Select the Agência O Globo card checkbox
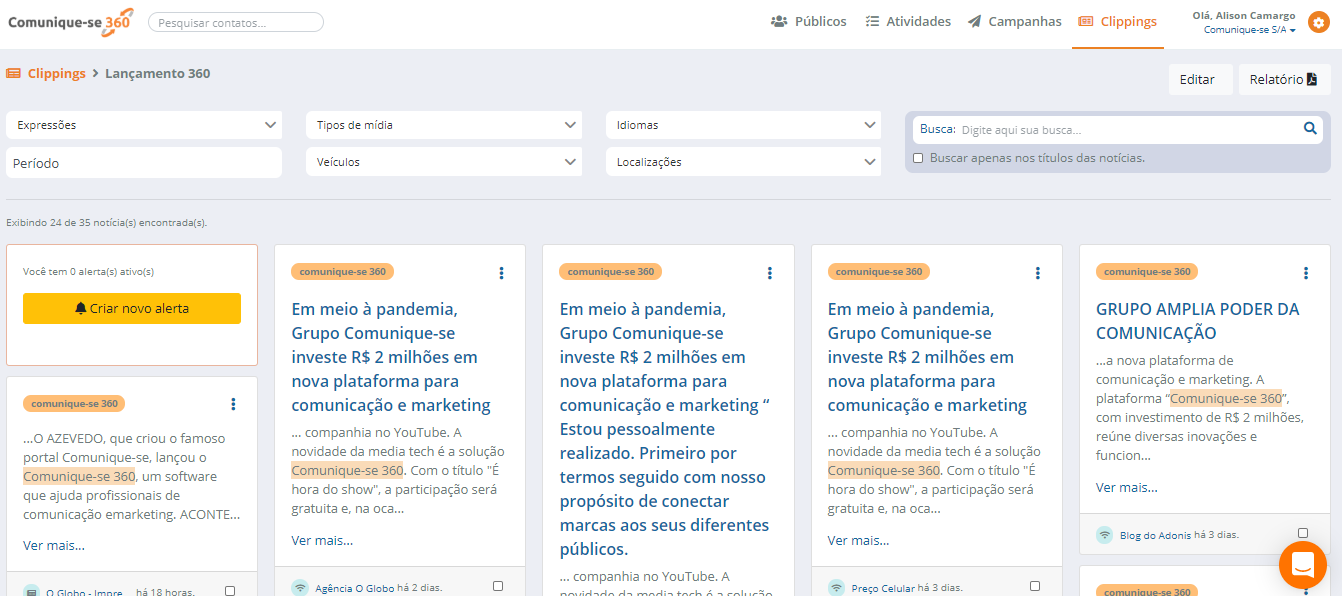This screenshot has height=596, width=1342. 498,586
